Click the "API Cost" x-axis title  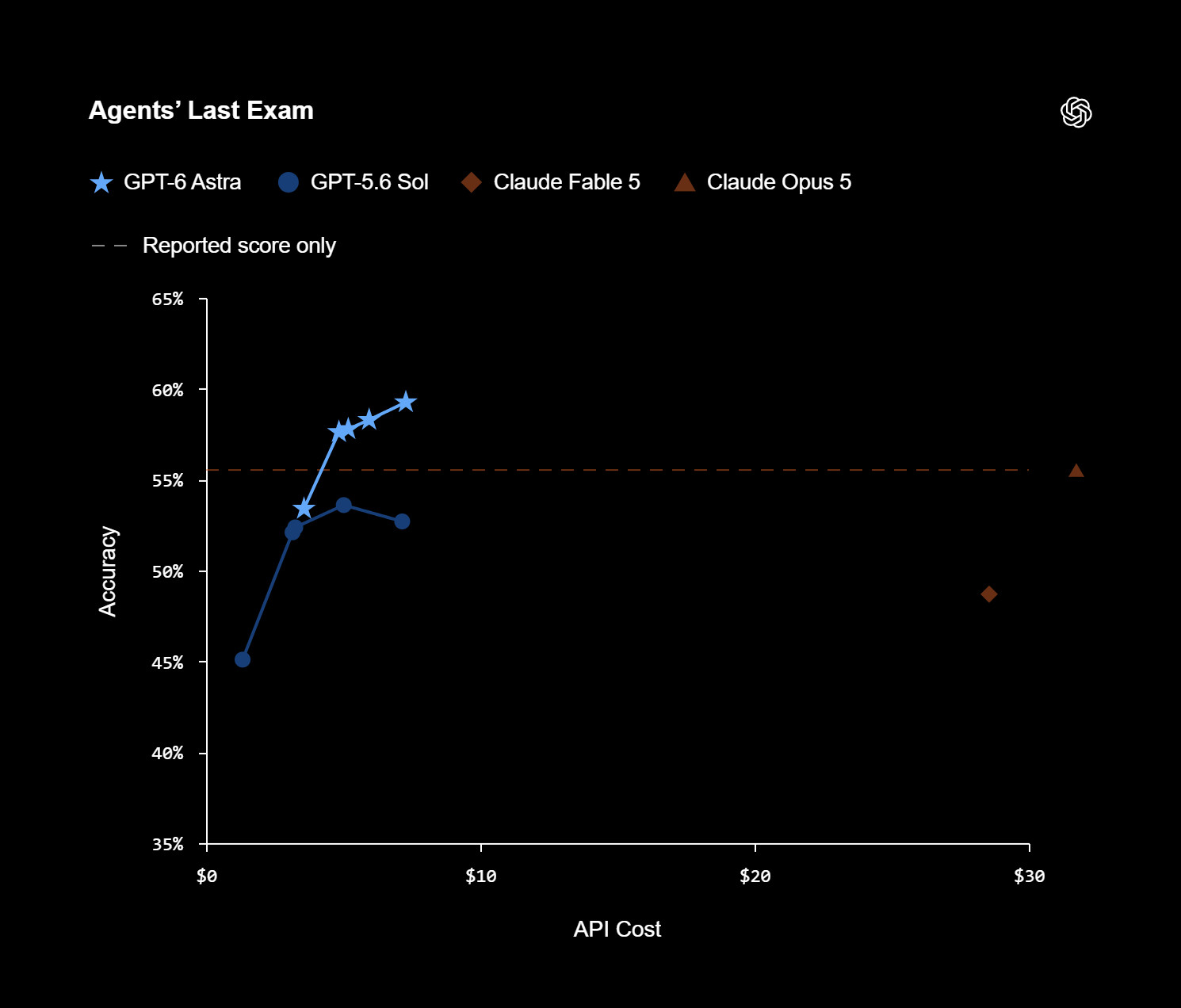(617, 929)
